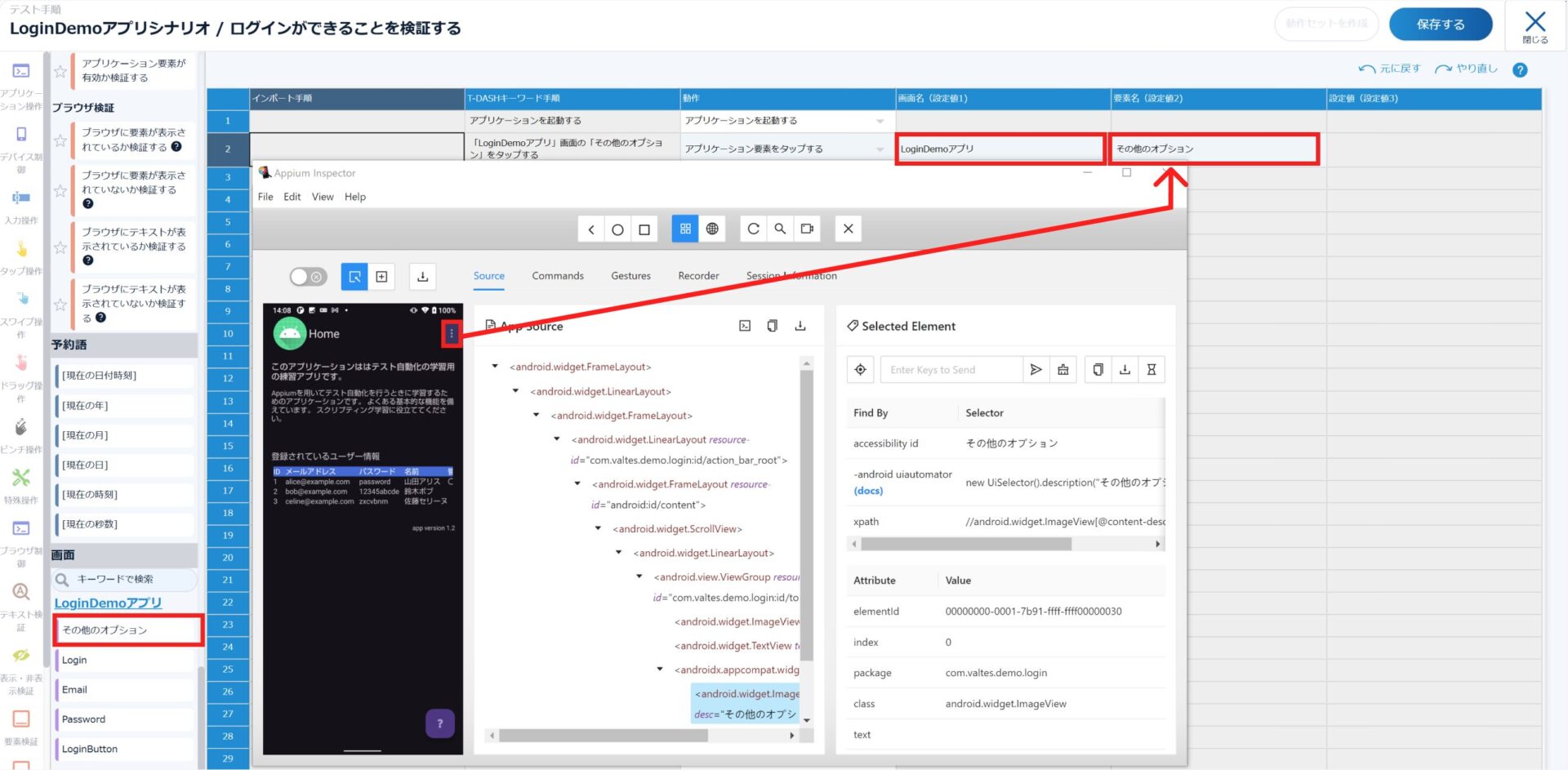This screenshot has height=770, width=1568.
Task: Start recording with the recorder icon
Action: [x=807, y=229]
